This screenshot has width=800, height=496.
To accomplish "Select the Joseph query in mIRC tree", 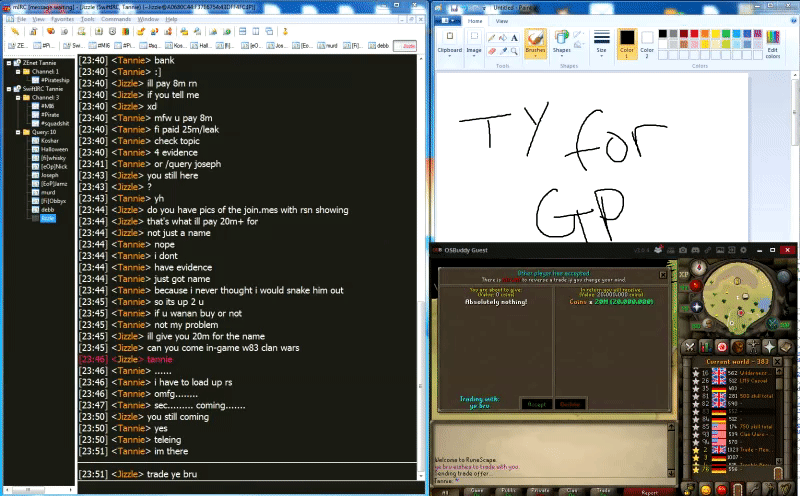I will (49, 175).
